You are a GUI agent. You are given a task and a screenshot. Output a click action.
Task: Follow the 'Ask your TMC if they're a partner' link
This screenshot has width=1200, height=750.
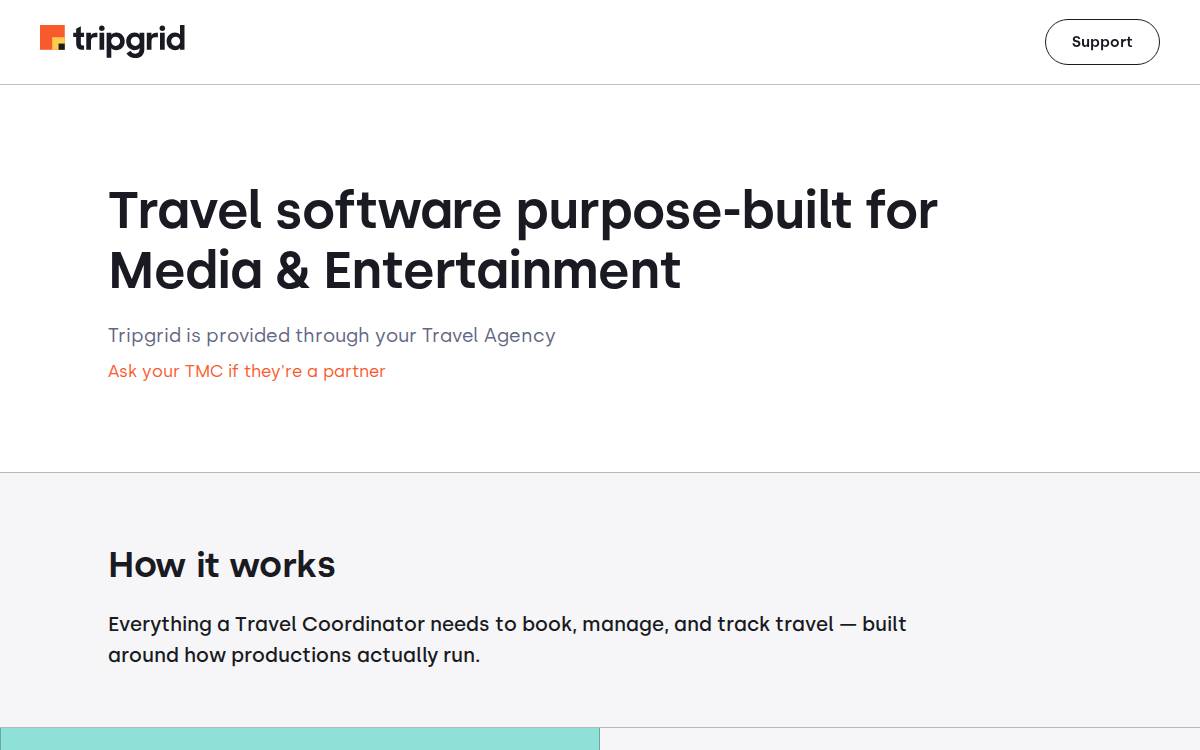tap(246, 371)
